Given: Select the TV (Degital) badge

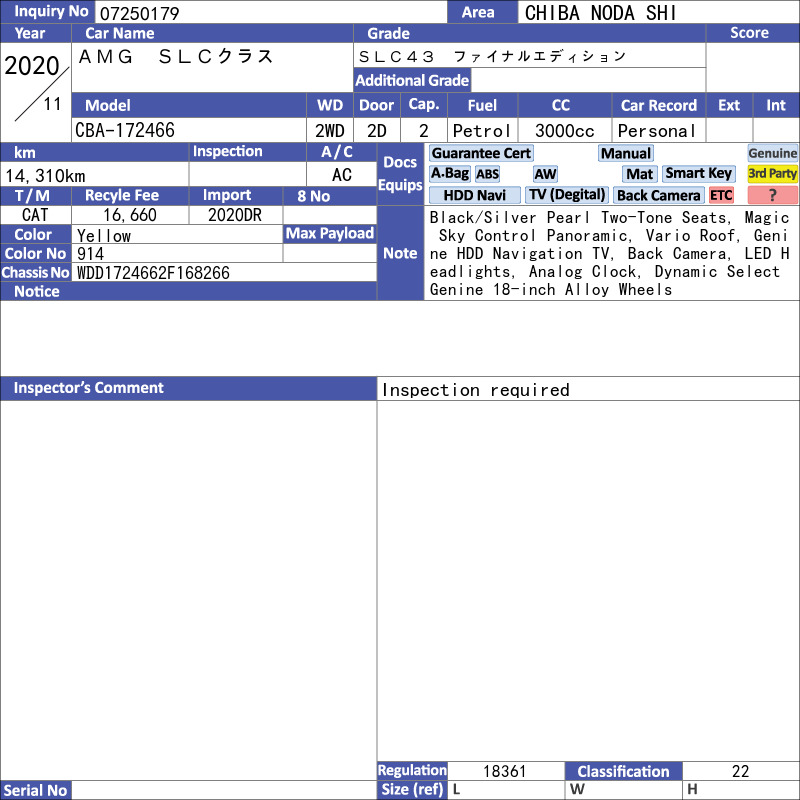Looking at the screenshot, I should pos(567,195).
